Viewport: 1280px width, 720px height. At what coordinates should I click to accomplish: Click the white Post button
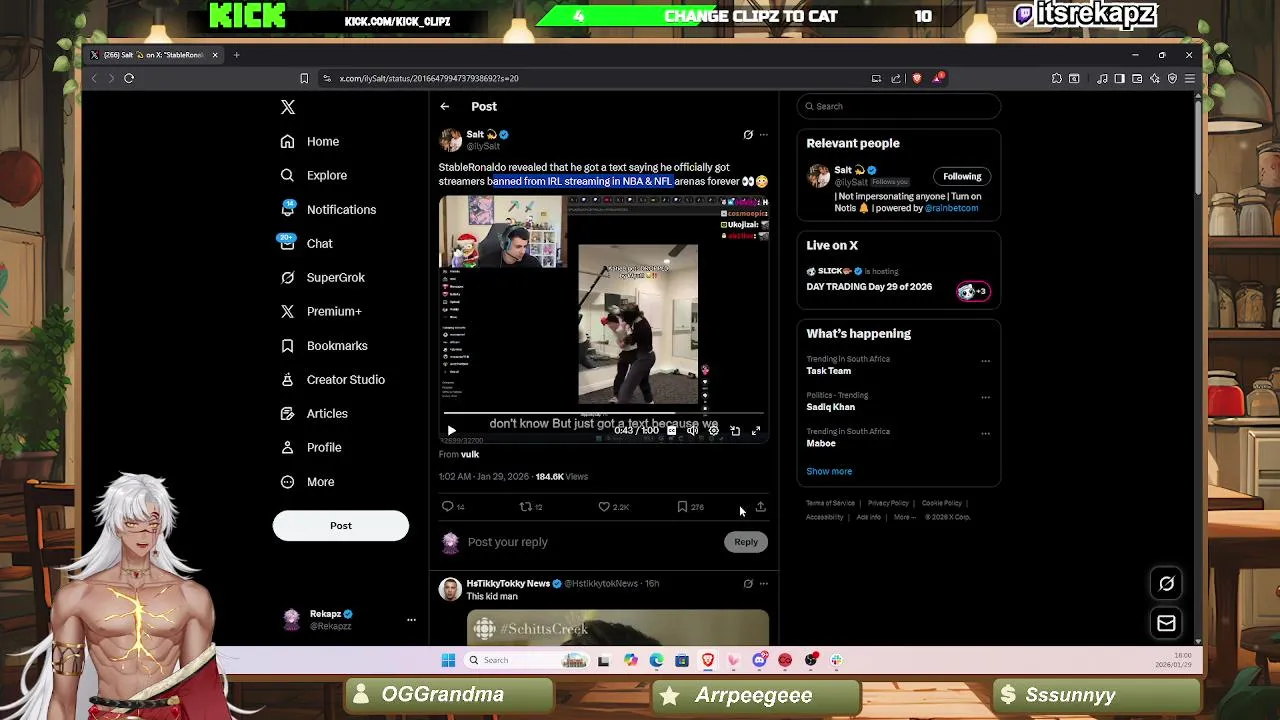pos(341,526)
